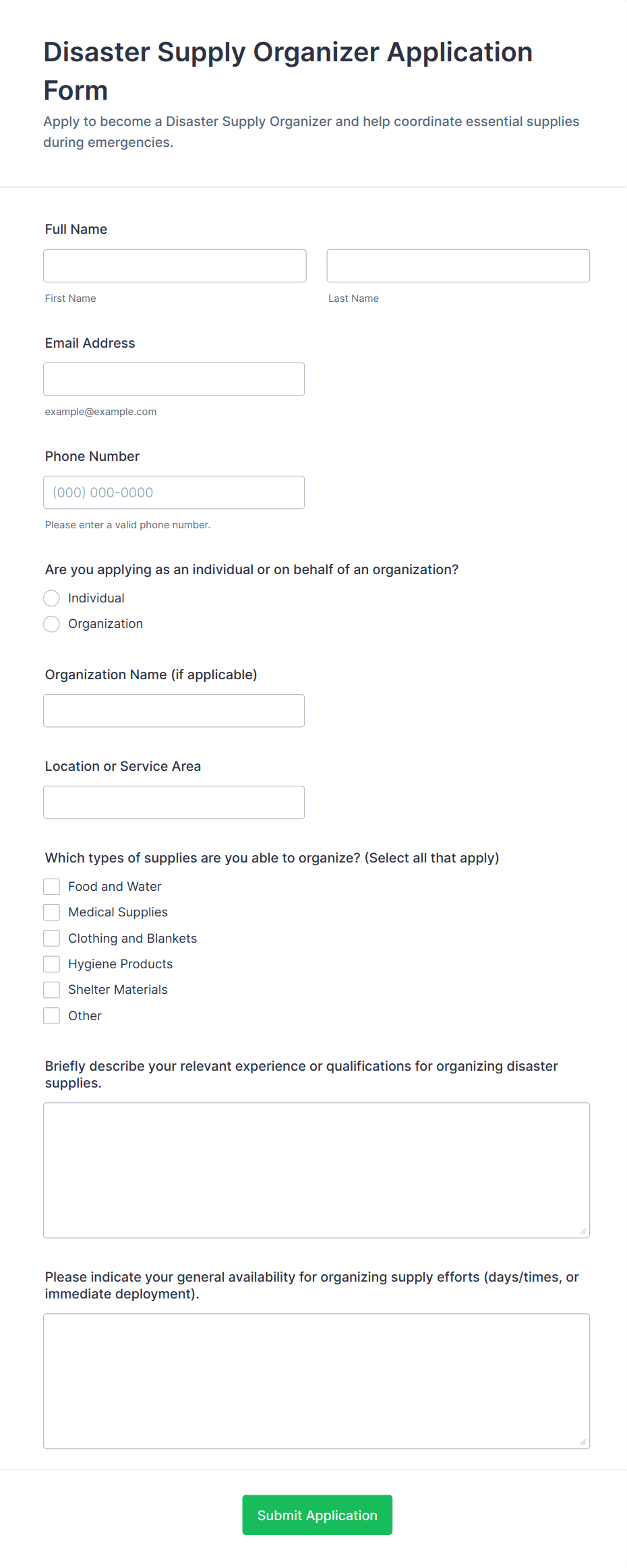Click the relevant experience text area
Viewport: 627px width, 1568px height.
[x=316, y=1169]
